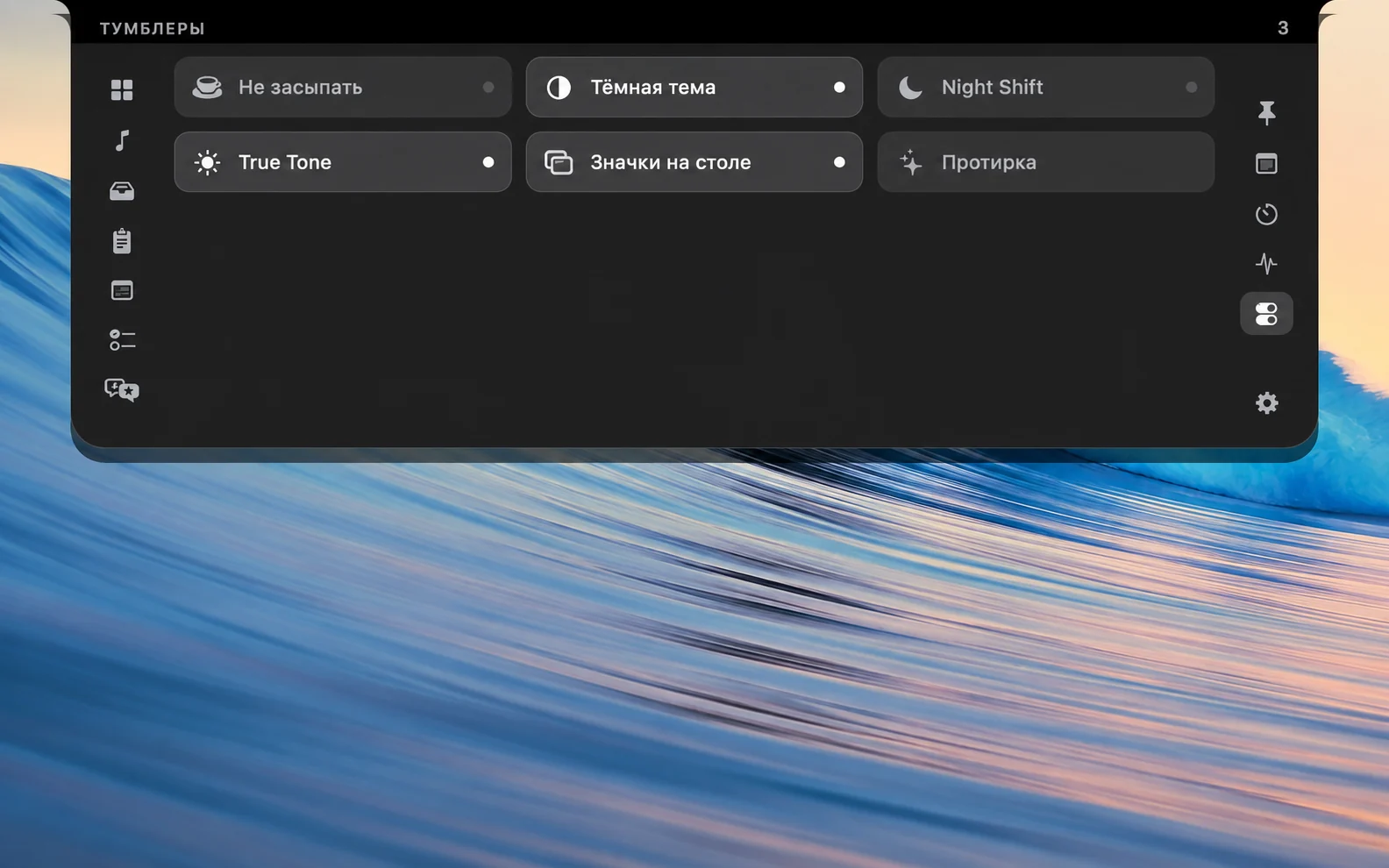Pin the panel with the pushpin icon
Image resolution: width=1389 pixels, height=868 pixels.
coord(1266,112)
